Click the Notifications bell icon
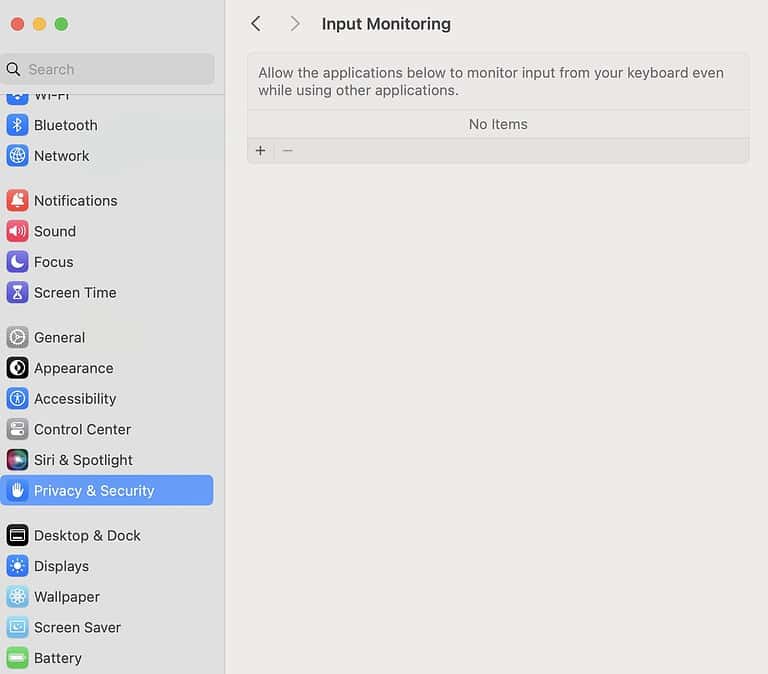Viewport: 768px width, 674px height. [17, 201]
